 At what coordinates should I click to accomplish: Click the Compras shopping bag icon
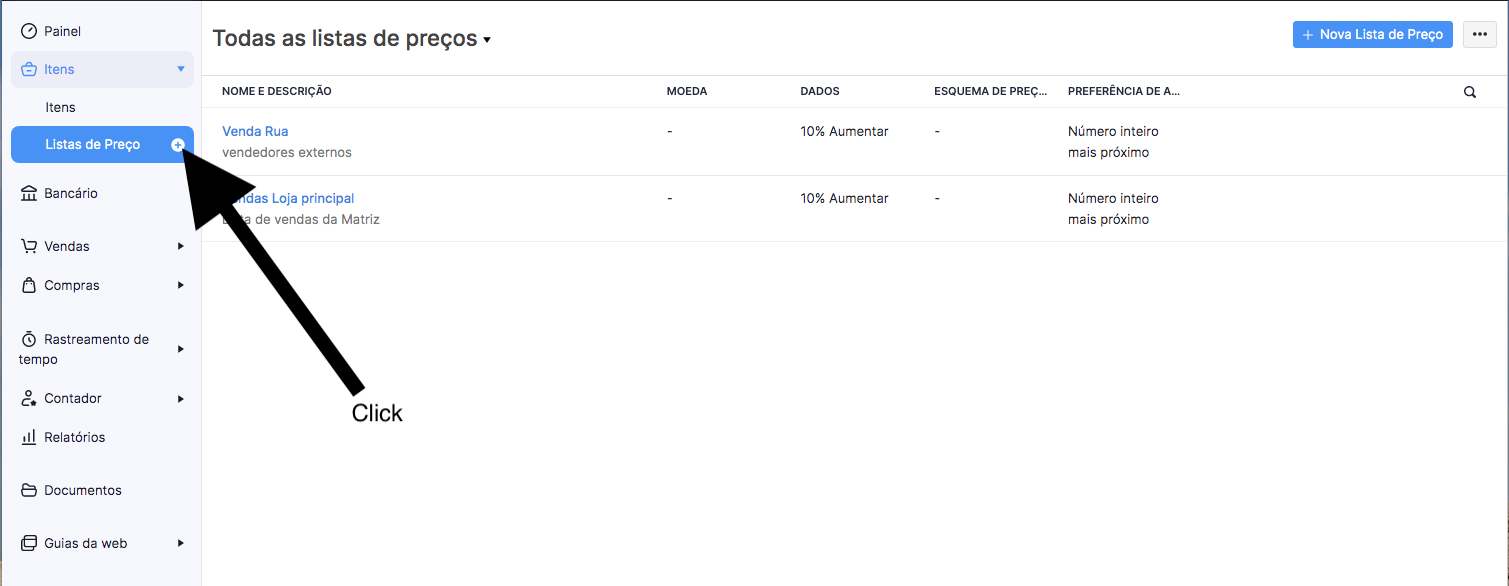point(29,285)
